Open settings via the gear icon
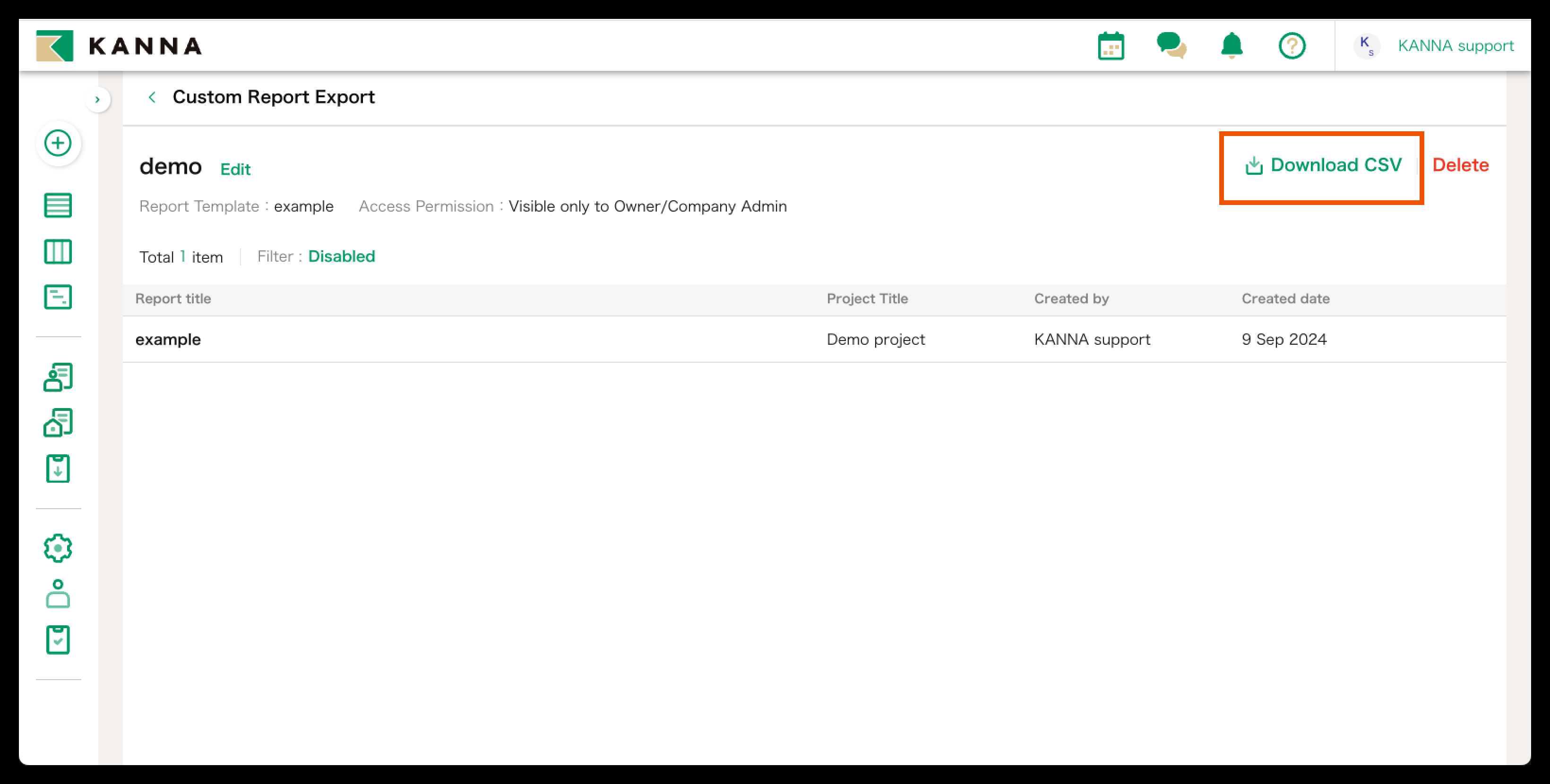The image size is (1550, 784). [x=59, y=548]
